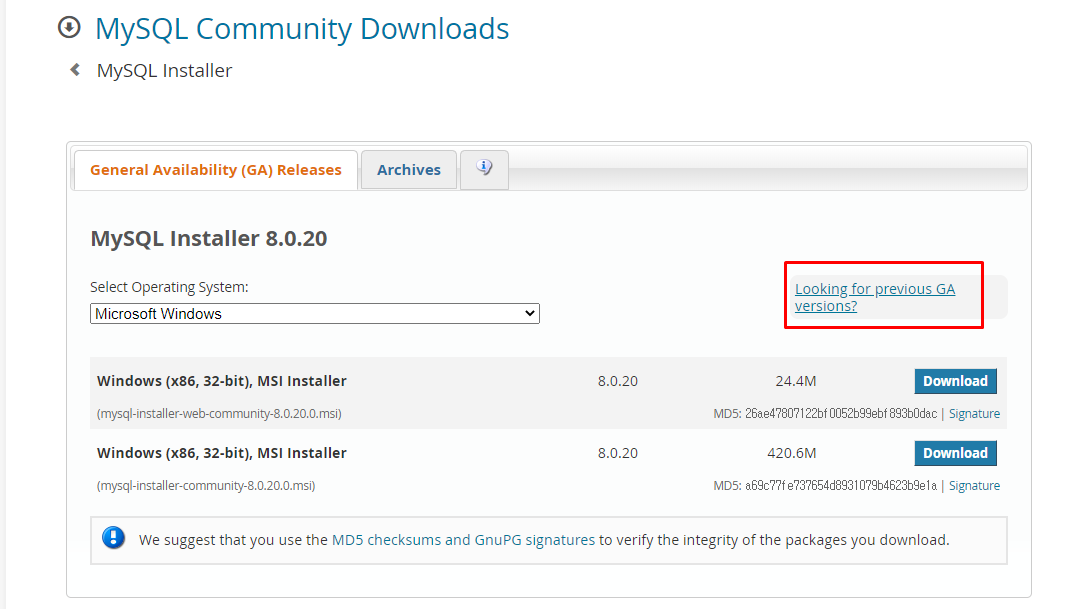Download the 24.4M web community installer
The width and height of the screenshot is (1066, 609).
tap(955, 381)
